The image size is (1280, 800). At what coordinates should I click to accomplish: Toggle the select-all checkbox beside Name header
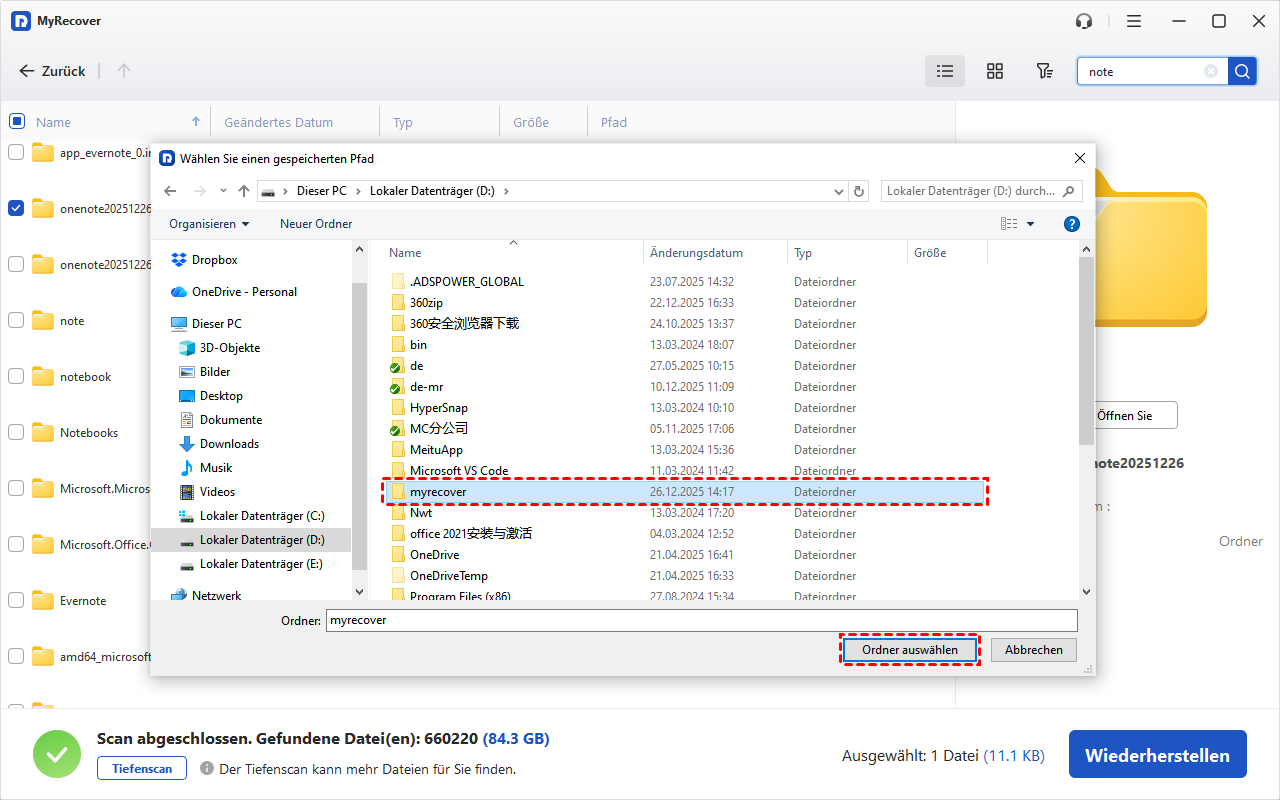tap(16, 121)
